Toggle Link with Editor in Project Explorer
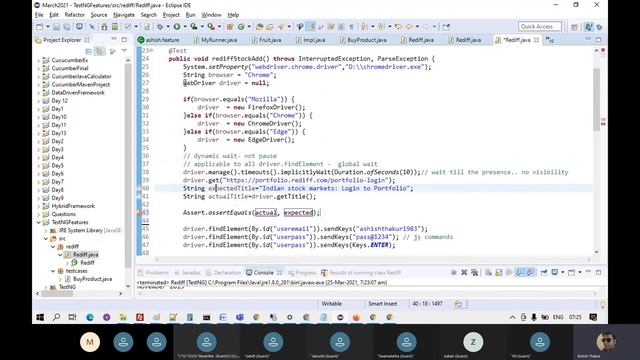The image size is (640, 360). pos(99,51)
